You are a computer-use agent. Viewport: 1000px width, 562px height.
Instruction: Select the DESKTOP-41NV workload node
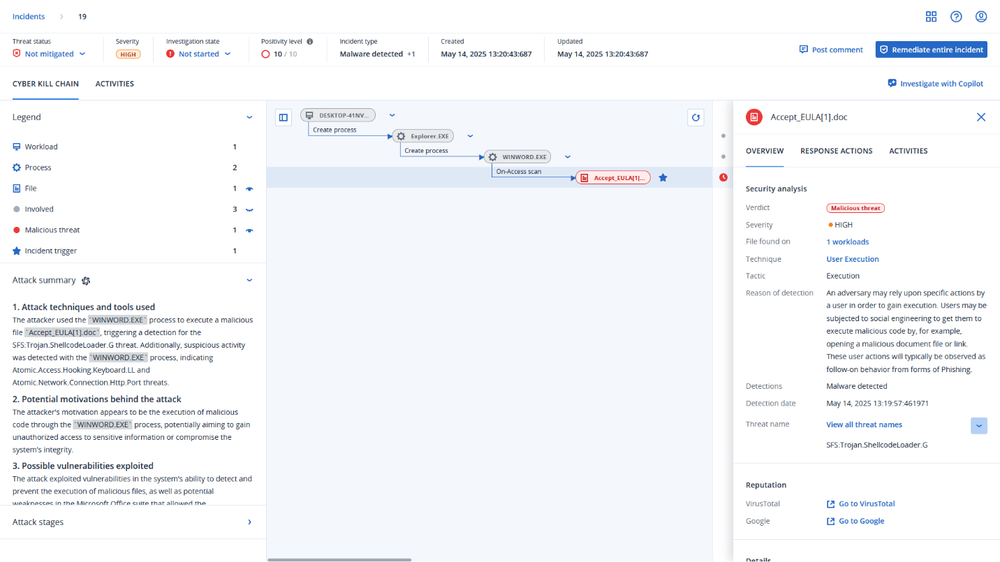(338, 115)
